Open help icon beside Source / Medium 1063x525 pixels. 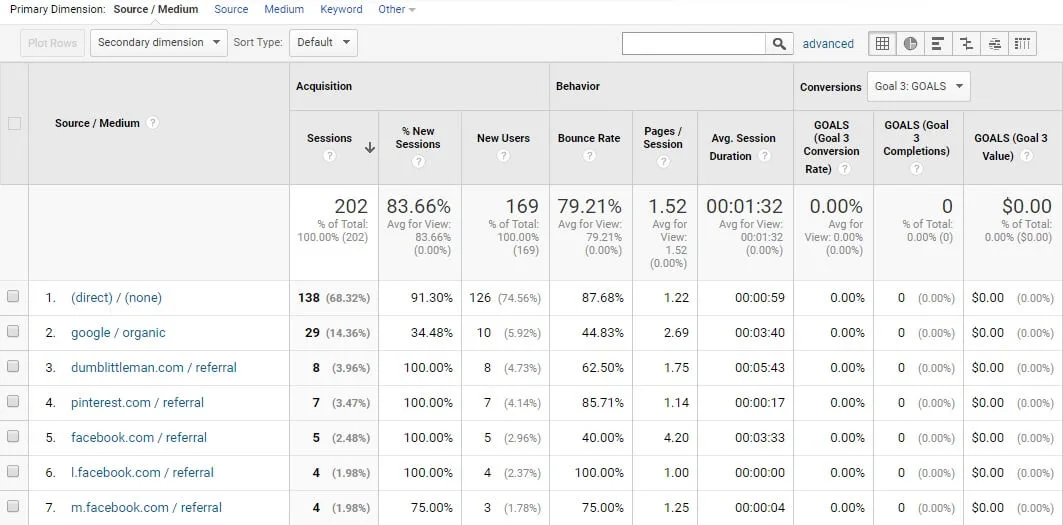153,123
